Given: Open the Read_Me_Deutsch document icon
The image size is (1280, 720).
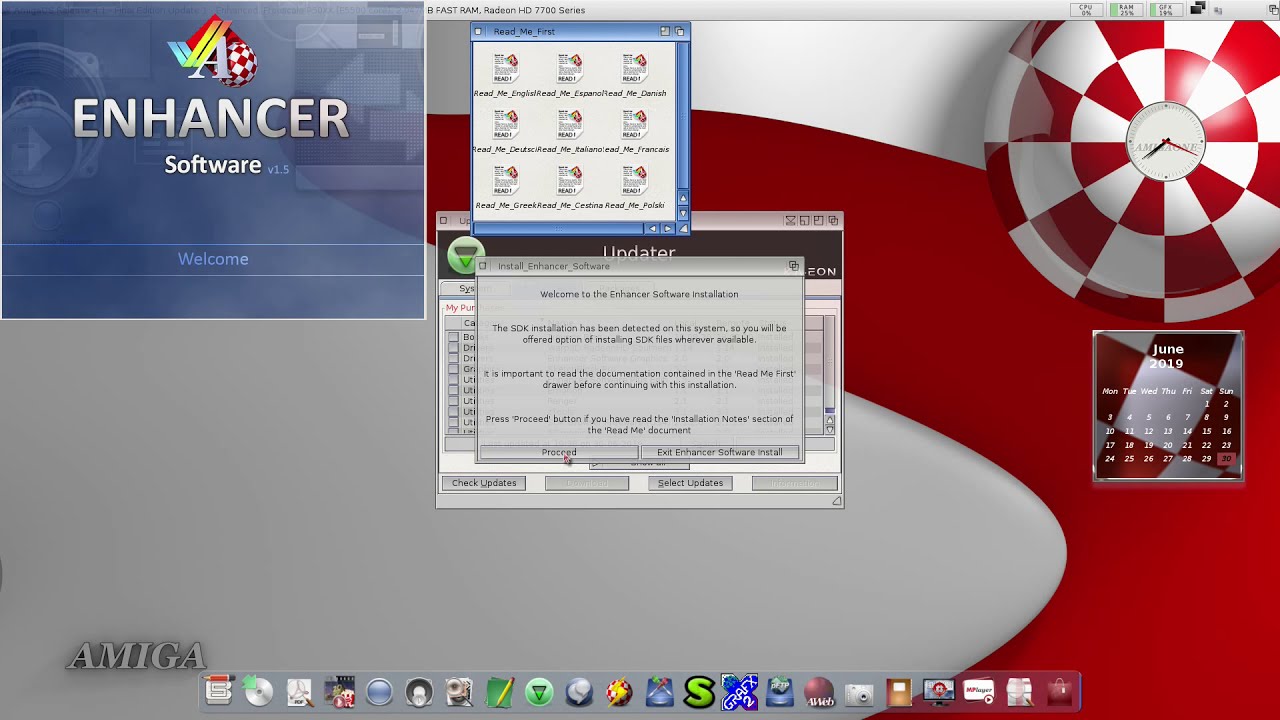Looking at the screenshot, I should tap(506, 125).
